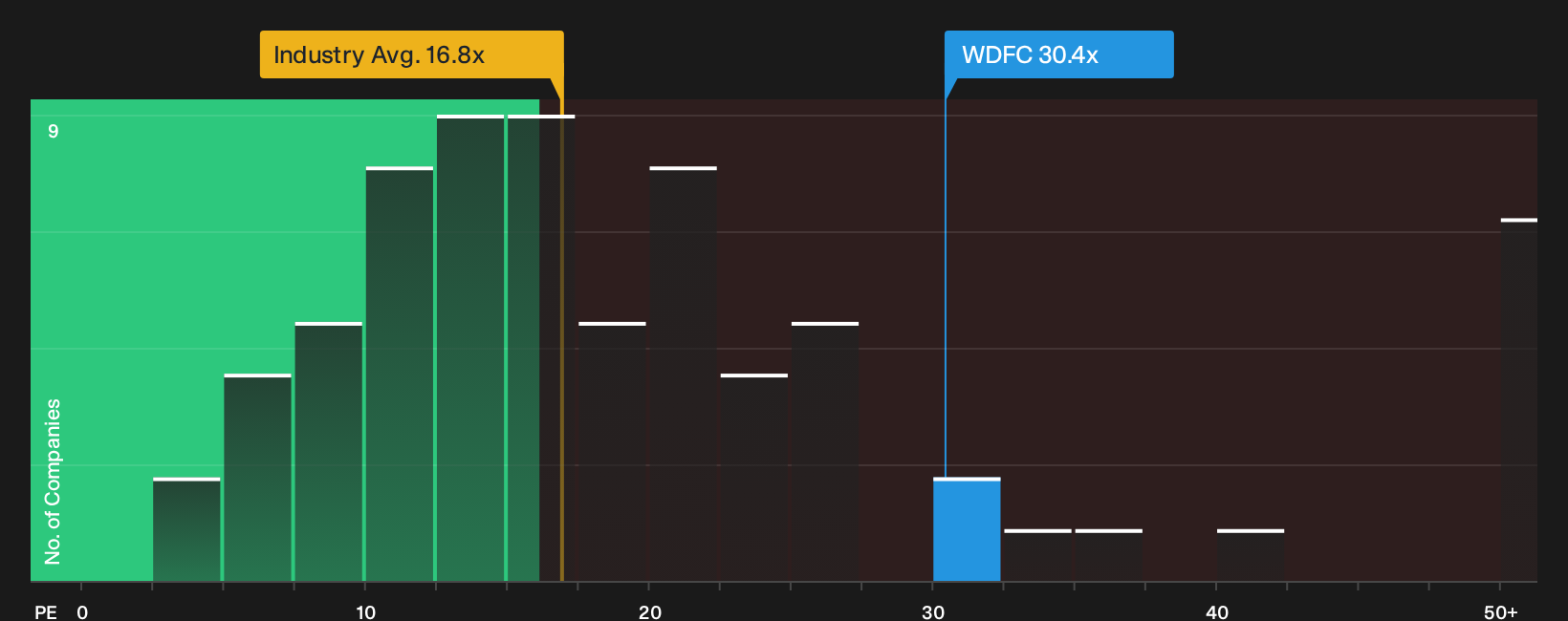The image size is (1568, 621).
Task: Click the PE axis label
Action: (x=46, y=612)
